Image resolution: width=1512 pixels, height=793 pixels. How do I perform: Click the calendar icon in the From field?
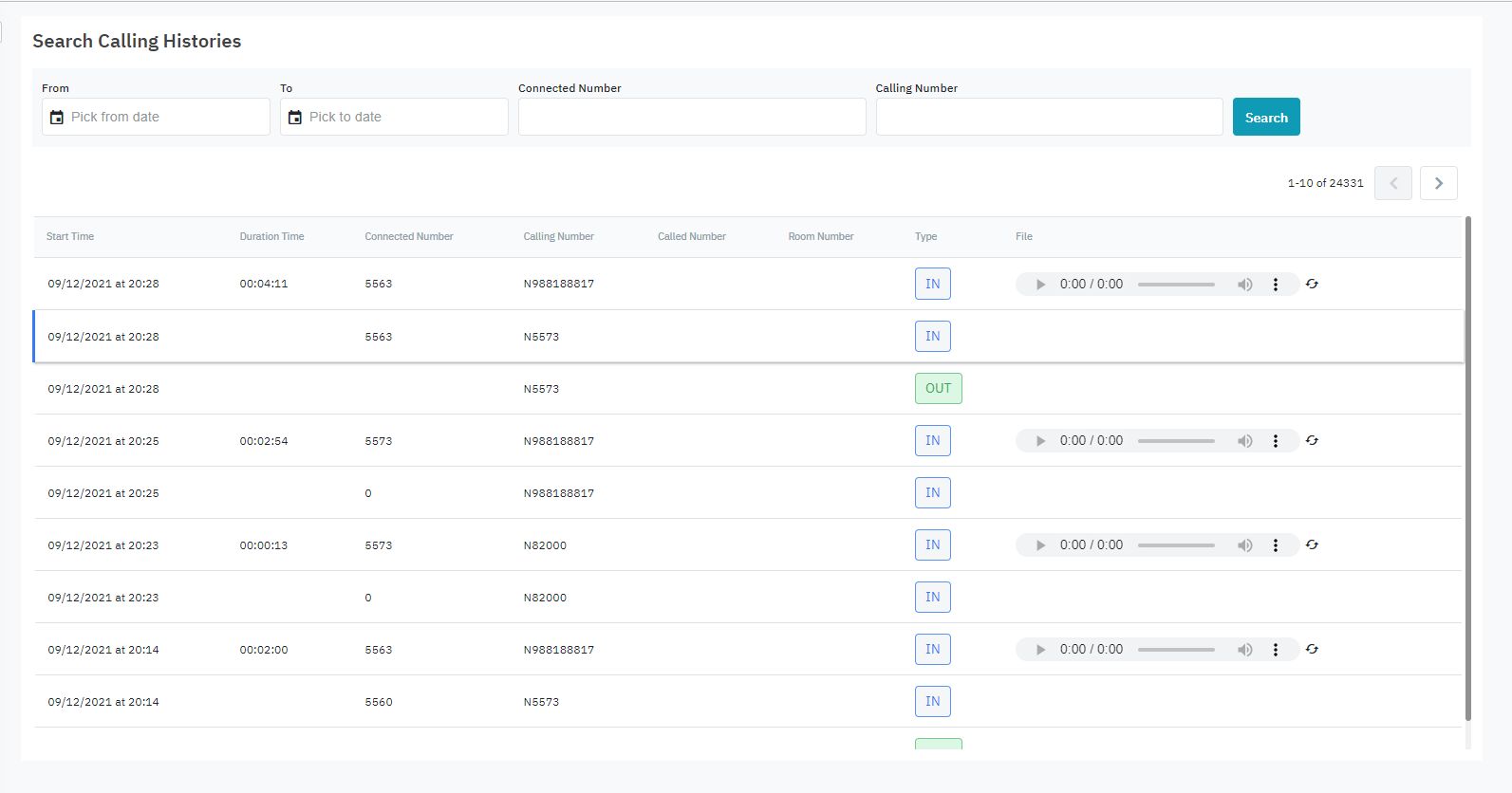click(x=57, y=118)
